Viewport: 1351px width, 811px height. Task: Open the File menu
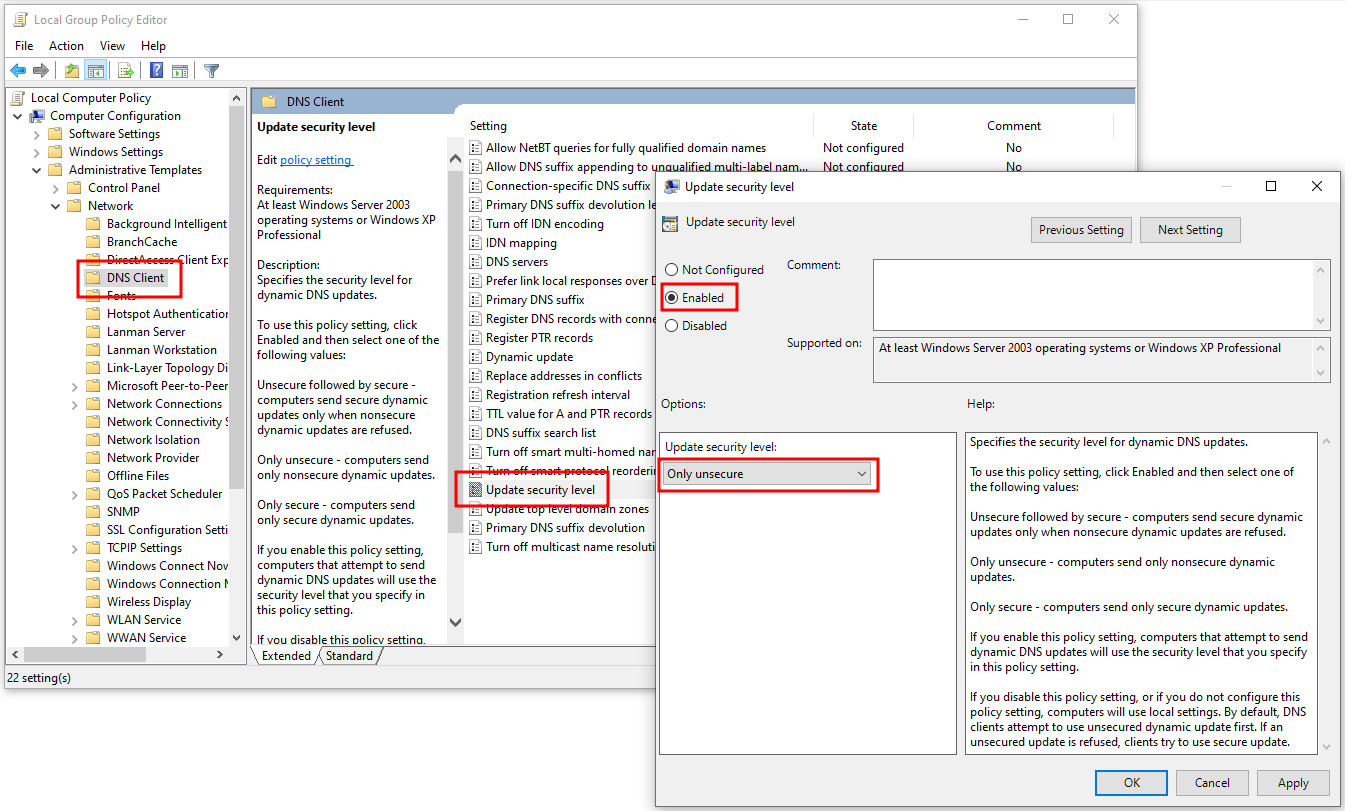pos(24,46)
